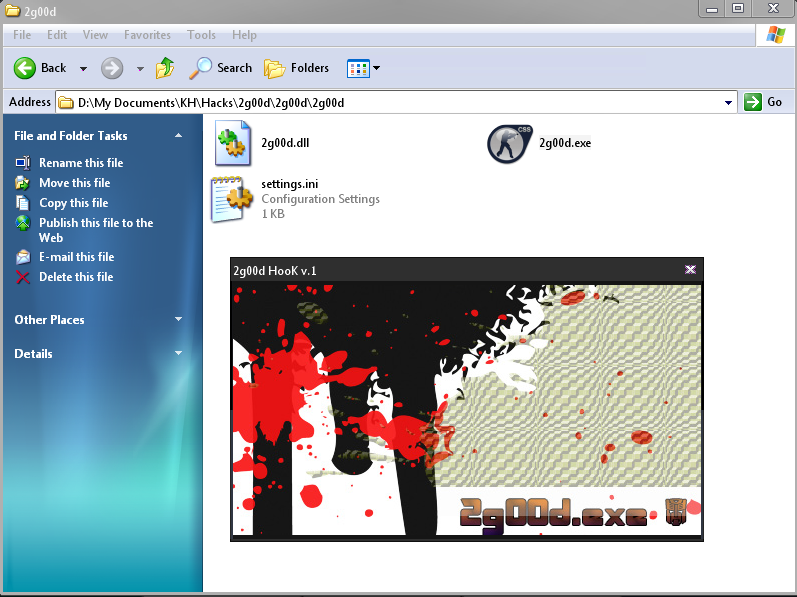Expand the Details panel
The height and width of the screenshot is (597, 797).
(x=178, y=353)
